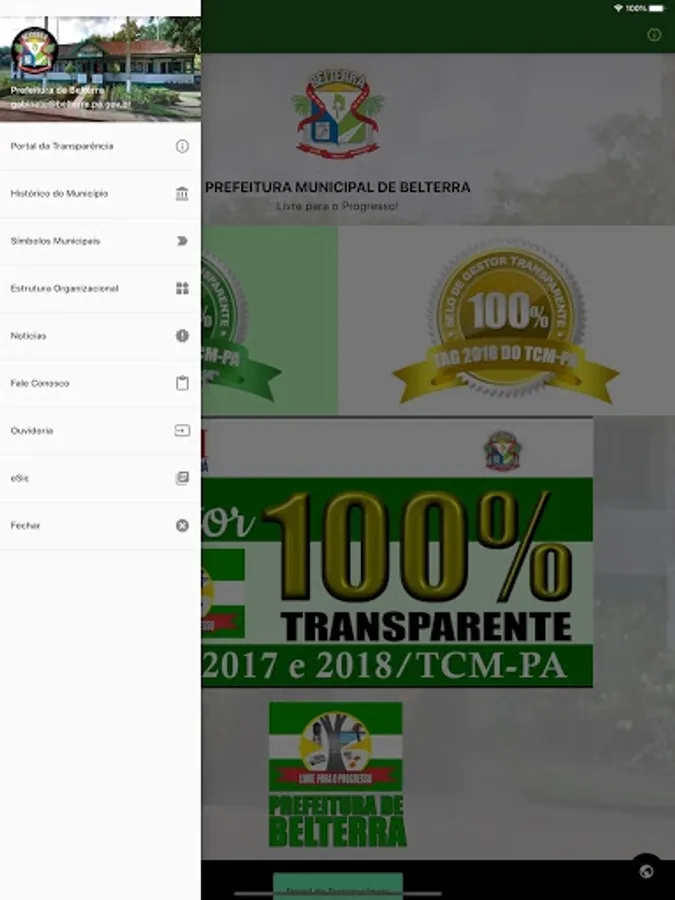Click the green Portal da Transparência button at bottom
This screenshot has width=675, height=900.
338,886
